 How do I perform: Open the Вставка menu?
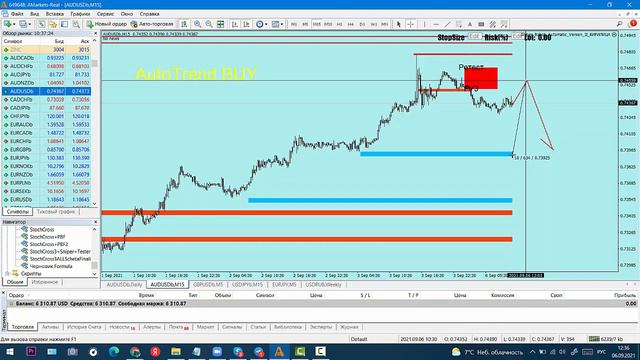[55, 14]
